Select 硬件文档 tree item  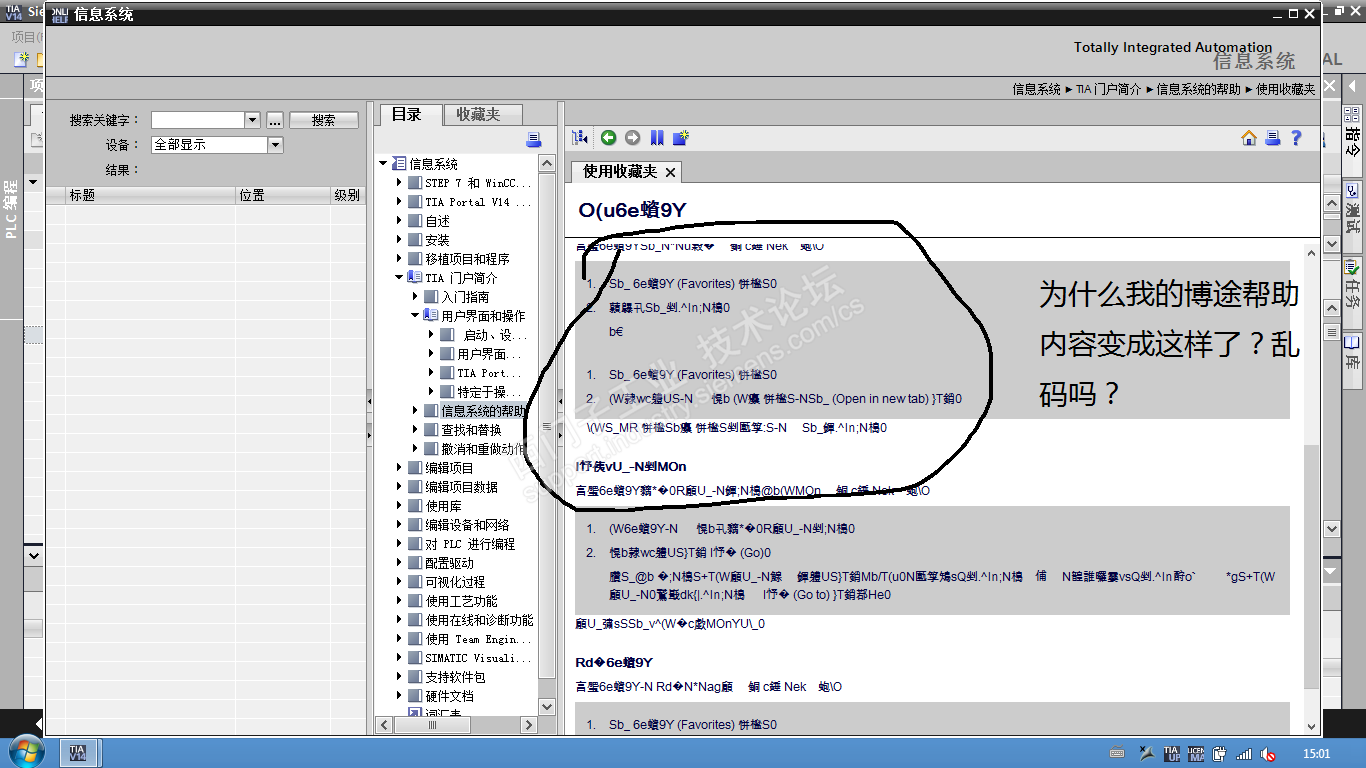(x=449, y=696)
